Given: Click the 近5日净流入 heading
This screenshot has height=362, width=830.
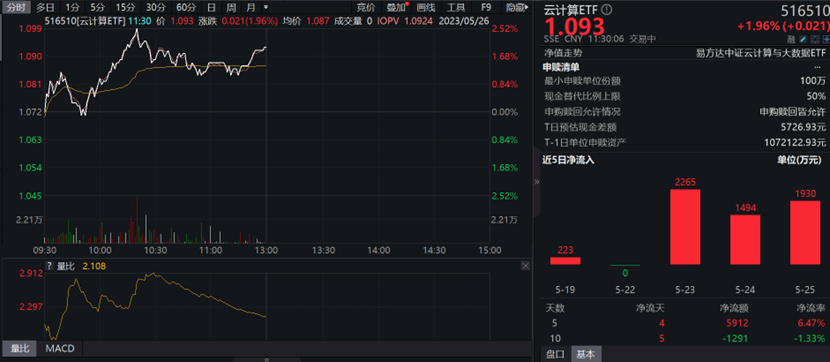Looking at the screenshot, I should [x=569, y=160].
